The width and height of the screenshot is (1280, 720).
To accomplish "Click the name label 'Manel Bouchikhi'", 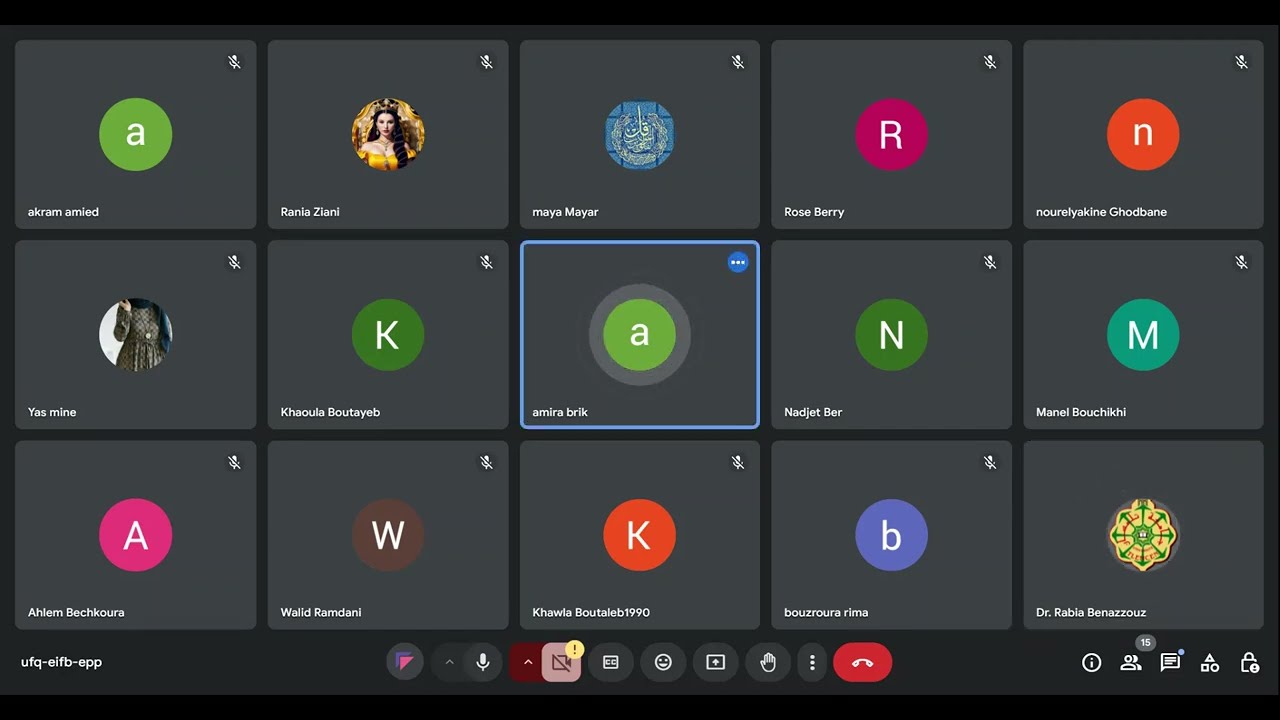I will (1081, 412).
